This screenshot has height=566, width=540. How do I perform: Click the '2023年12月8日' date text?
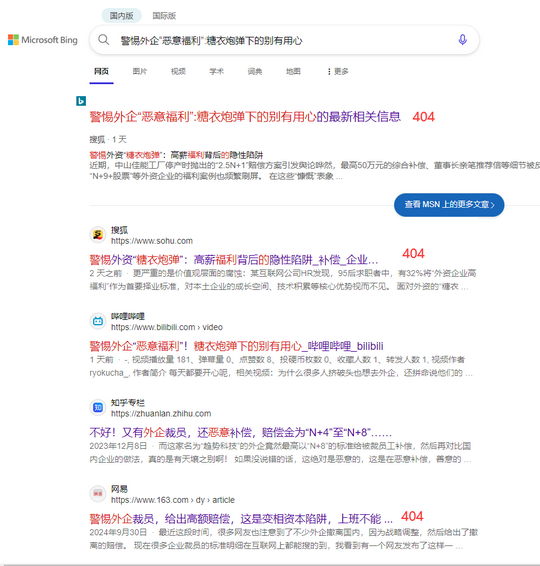coord(118,446)
